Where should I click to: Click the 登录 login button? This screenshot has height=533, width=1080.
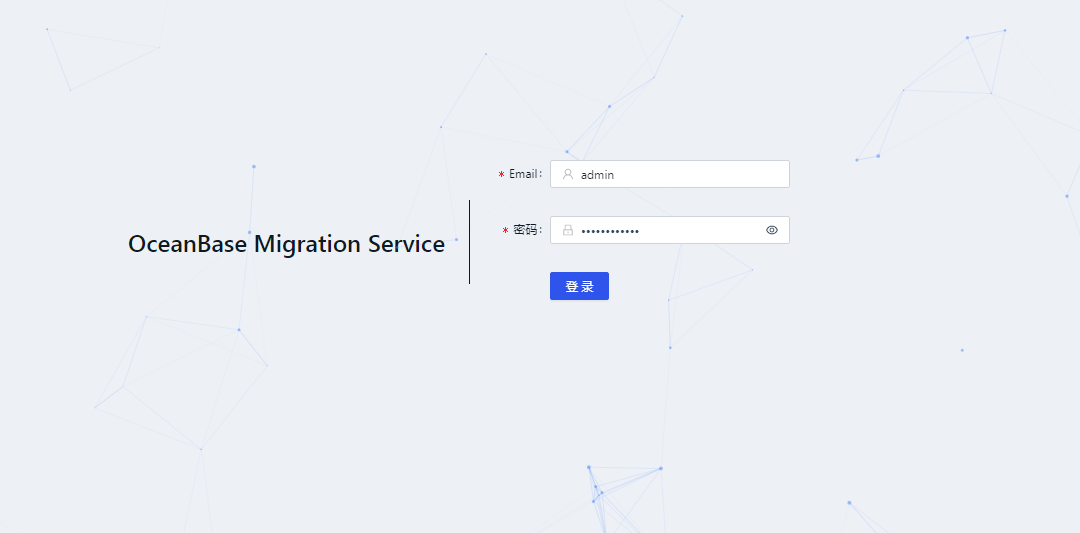(579, 286)
